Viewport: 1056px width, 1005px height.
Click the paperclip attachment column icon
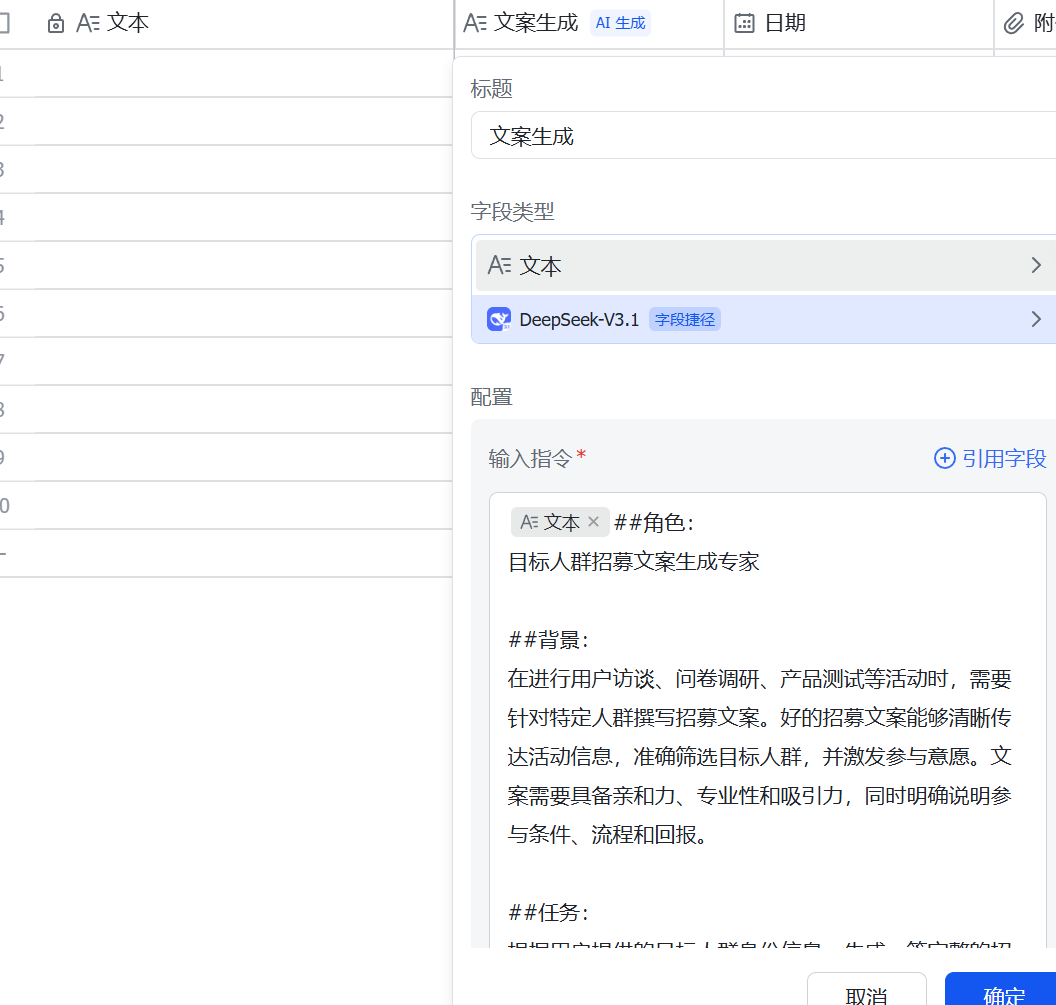click(1014, 23)
